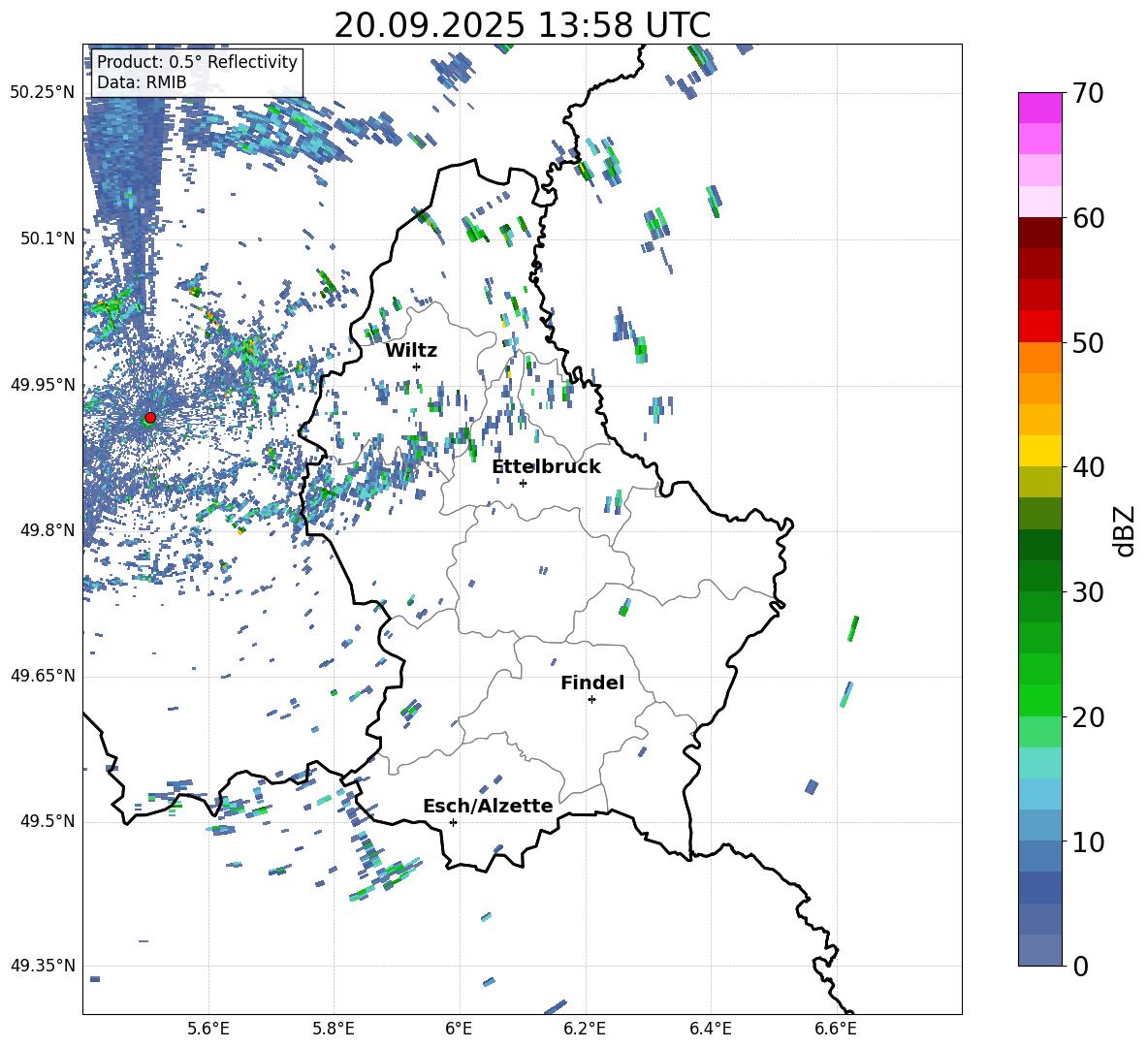The height and width of the screenshot is (1048, 1148).
Task: Click the 20.09.2025 13:58 UTC title
Action: click(522, 25)
